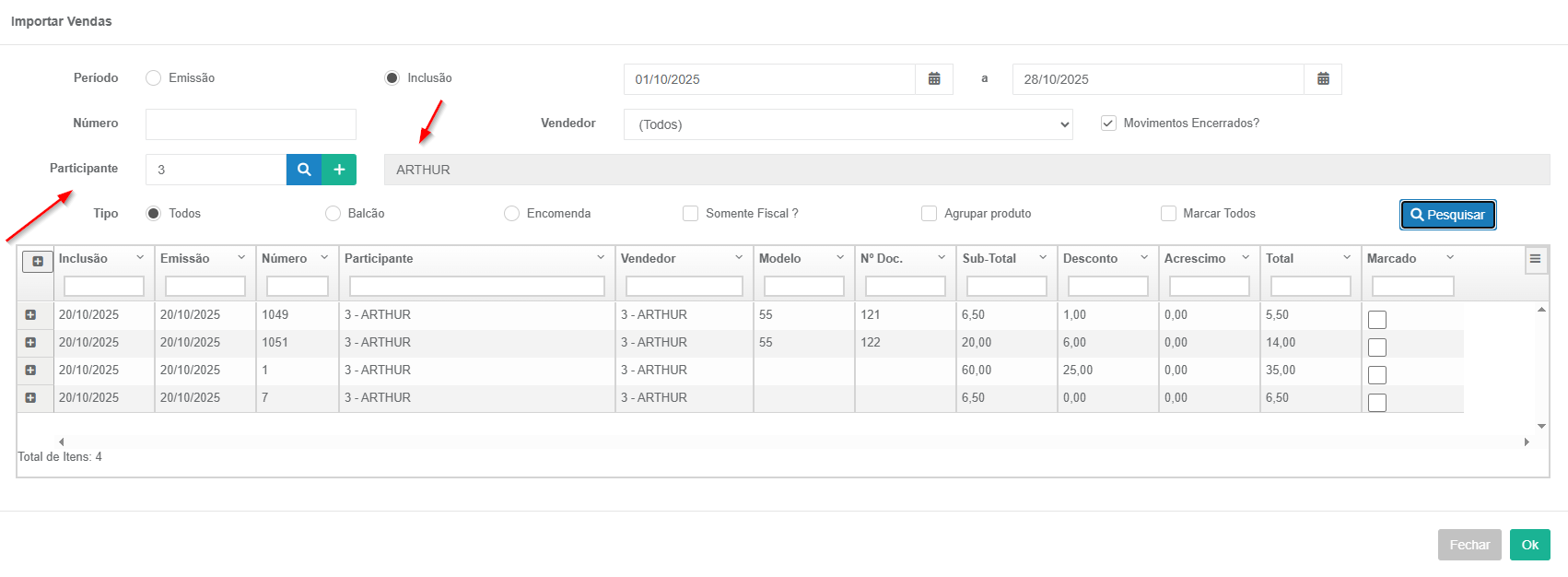Open the Total column header dropdown arrow
The height and width of the screenshot is (577, 1568).
[x=1347, y=258]
